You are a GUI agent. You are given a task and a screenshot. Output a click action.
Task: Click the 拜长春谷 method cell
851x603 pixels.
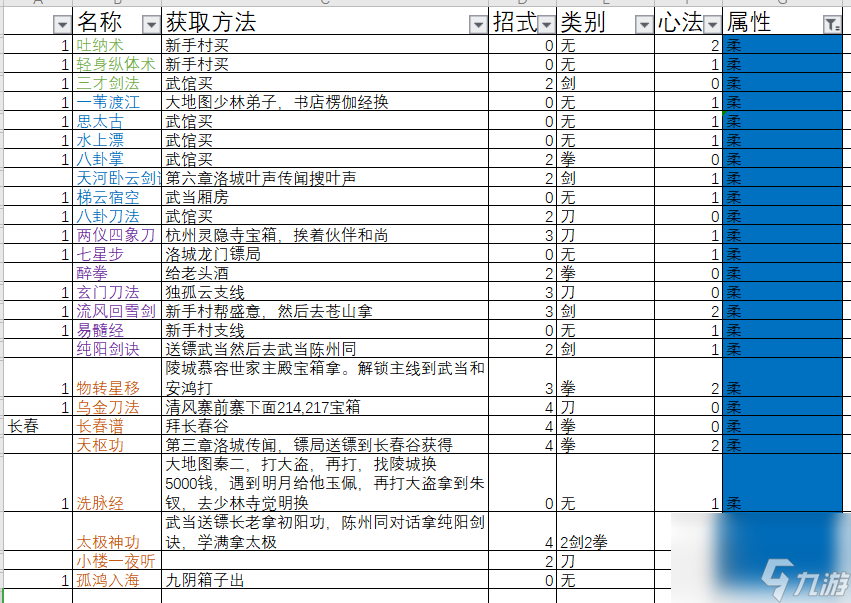pos(325,426)
